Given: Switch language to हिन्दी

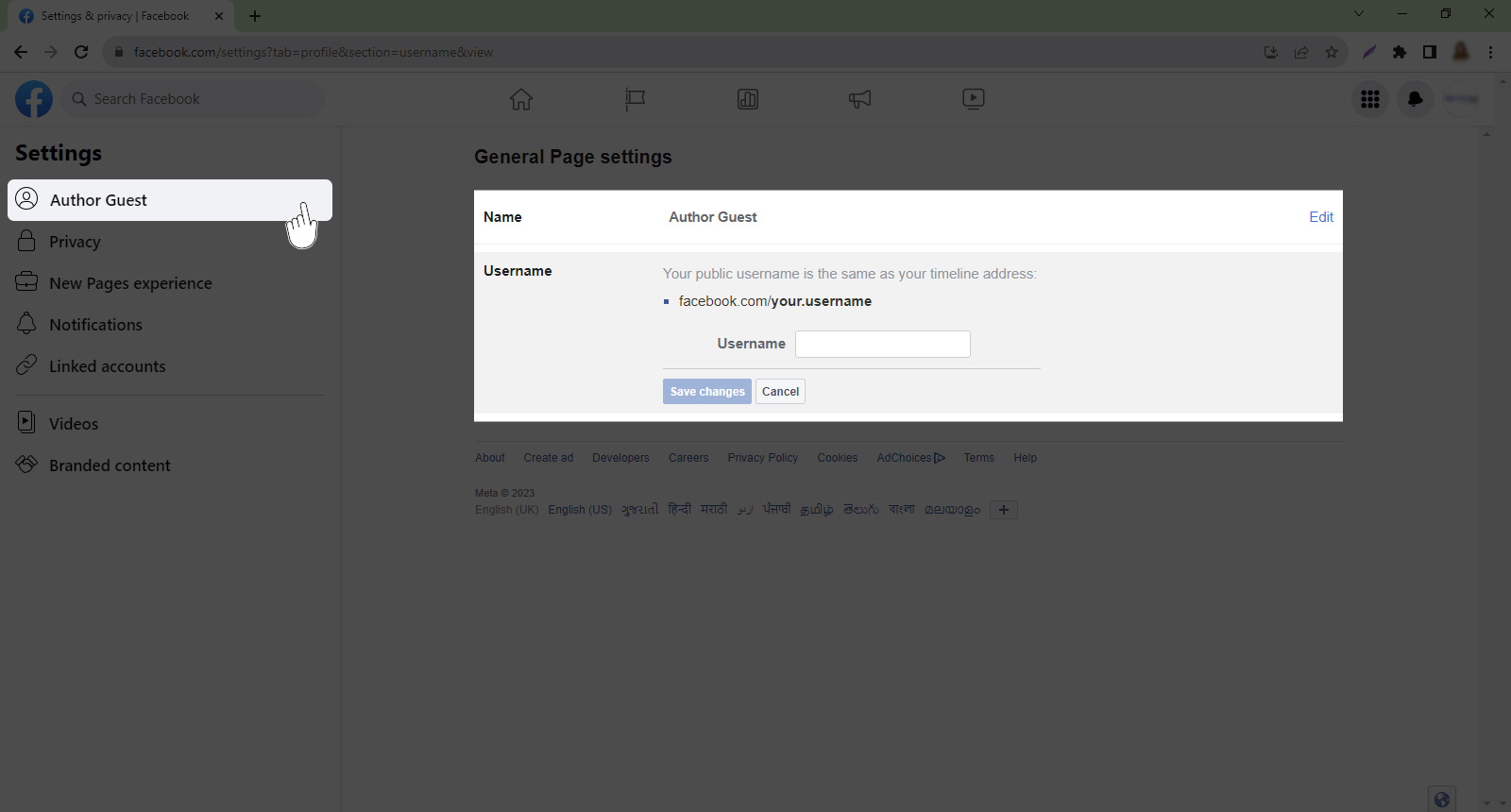Looking at the screenshot, I should (x=680, y=509).
